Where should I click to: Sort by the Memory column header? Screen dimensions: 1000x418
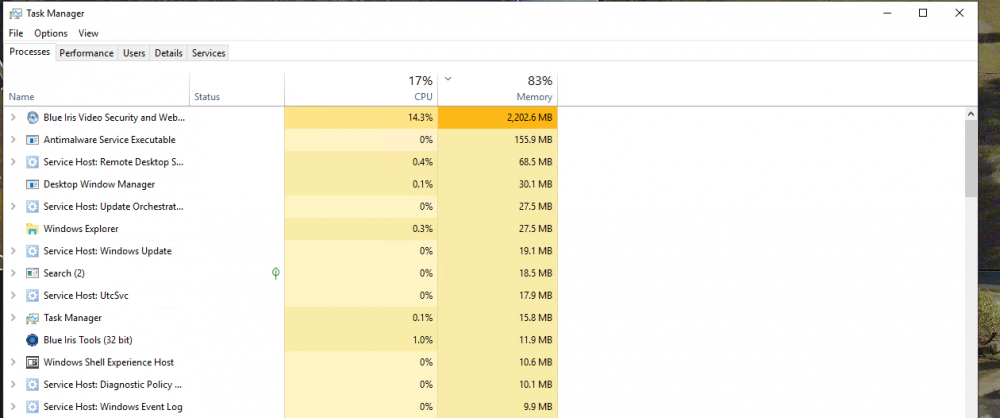click(497, 89)
